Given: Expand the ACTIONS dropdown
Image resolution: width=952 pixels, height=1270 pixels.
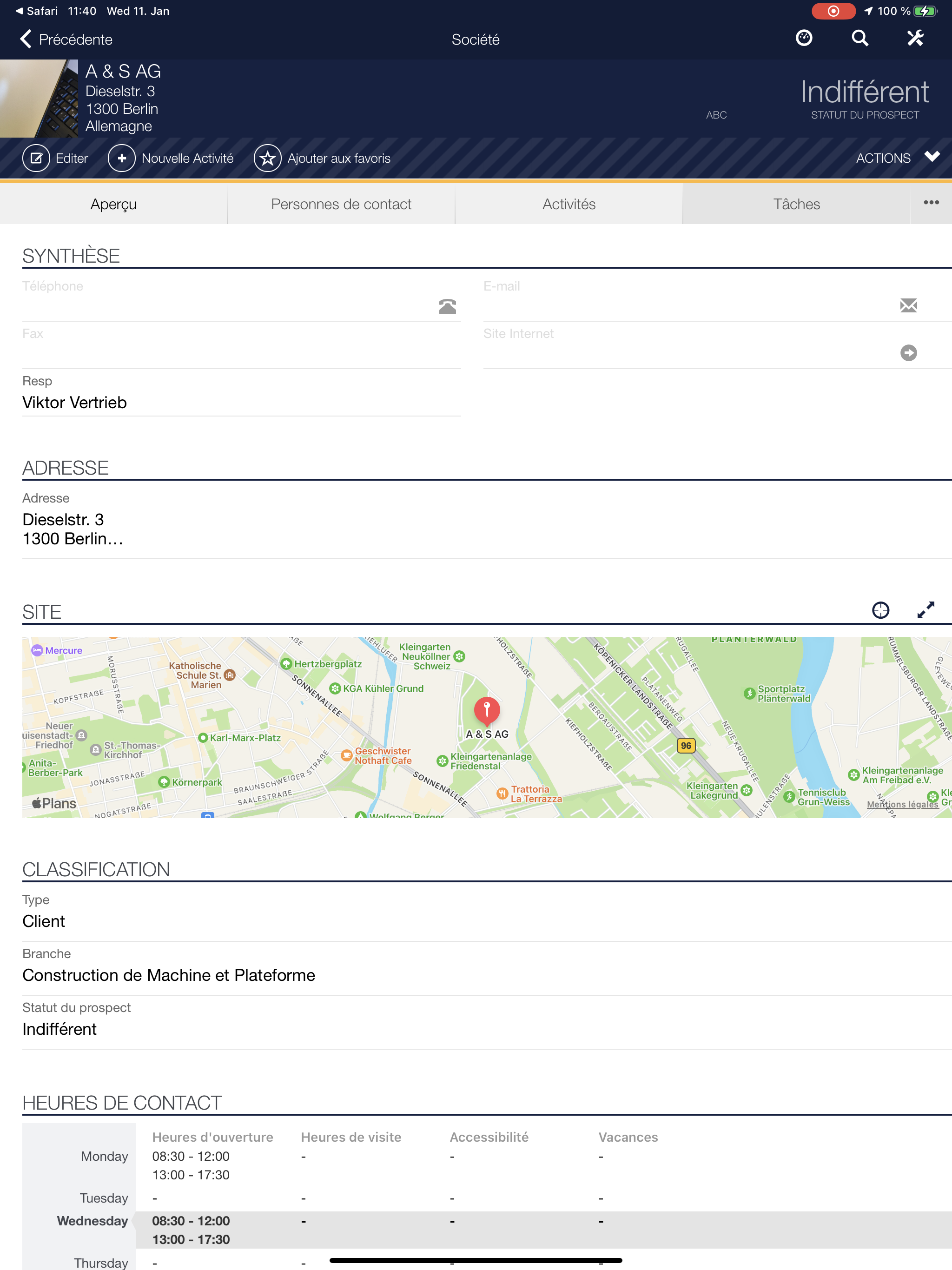Looking at the screenshot, I should tap(898, 158).
